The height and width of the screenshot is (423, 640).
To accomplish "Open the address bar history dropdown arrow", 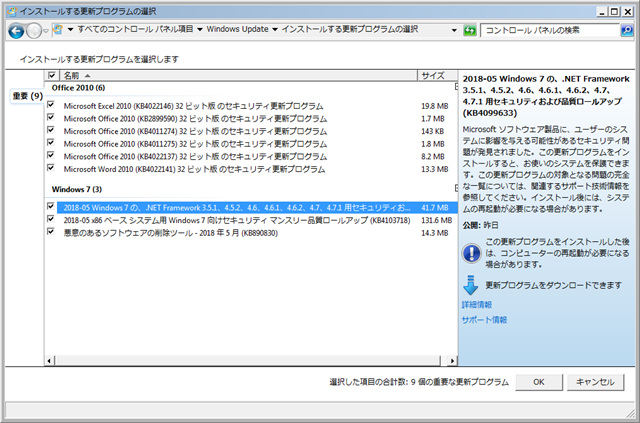I will coord(454,30).
